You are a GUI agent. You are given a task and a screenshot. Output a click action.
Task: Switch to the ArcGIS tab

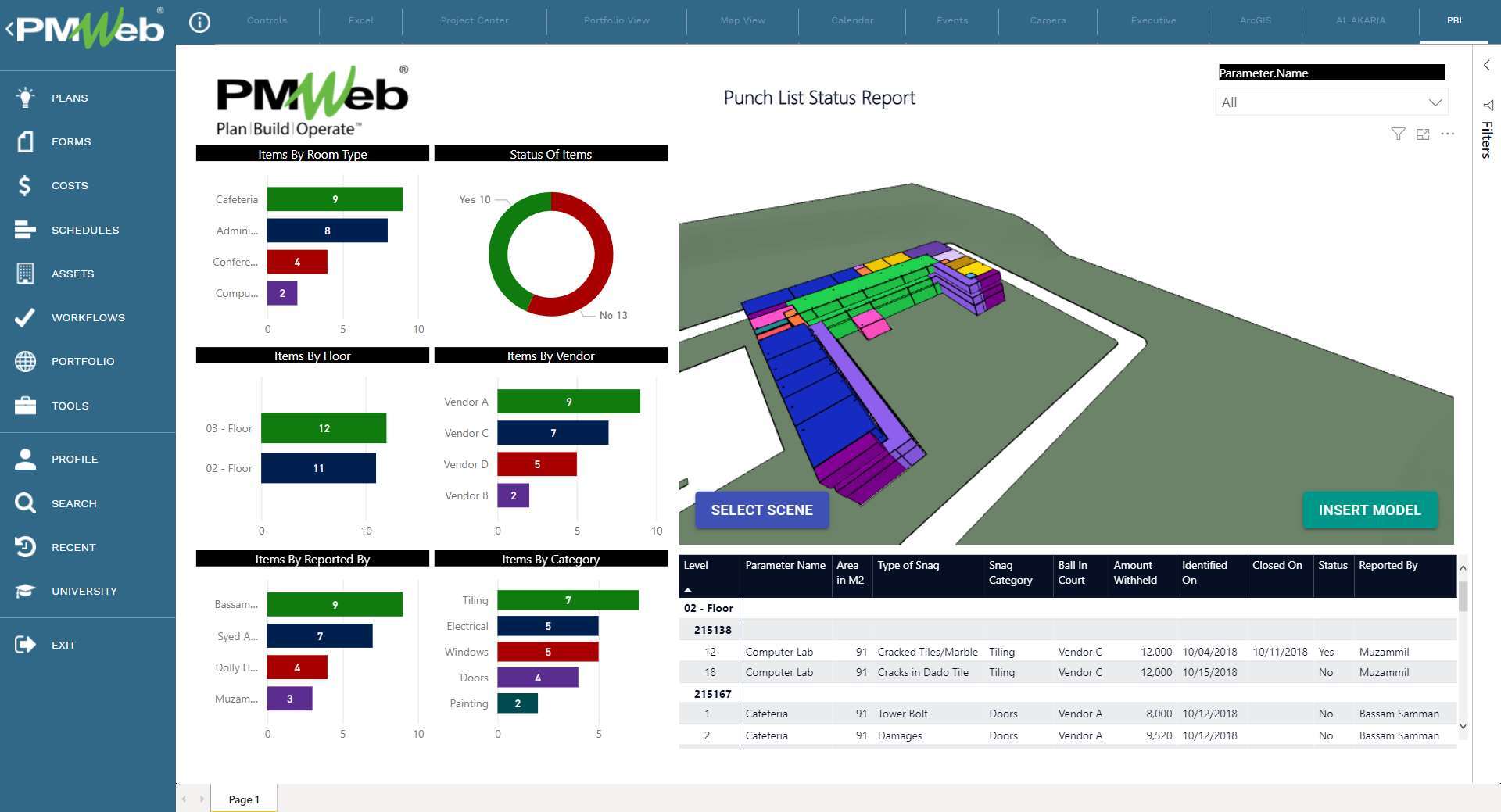pos(1256,20)
